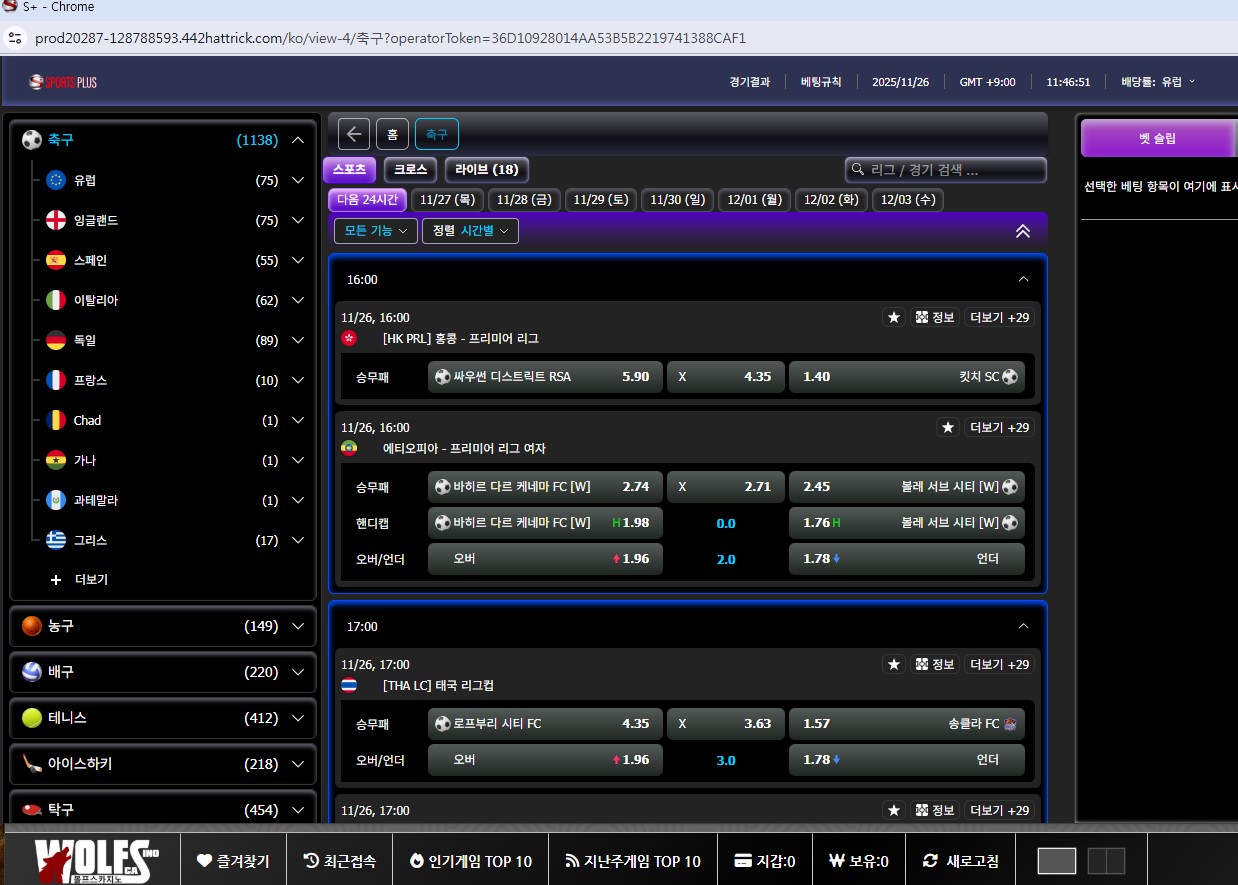
Task: Select single-pane layout view toggle
Action: tap(1057, 861)
